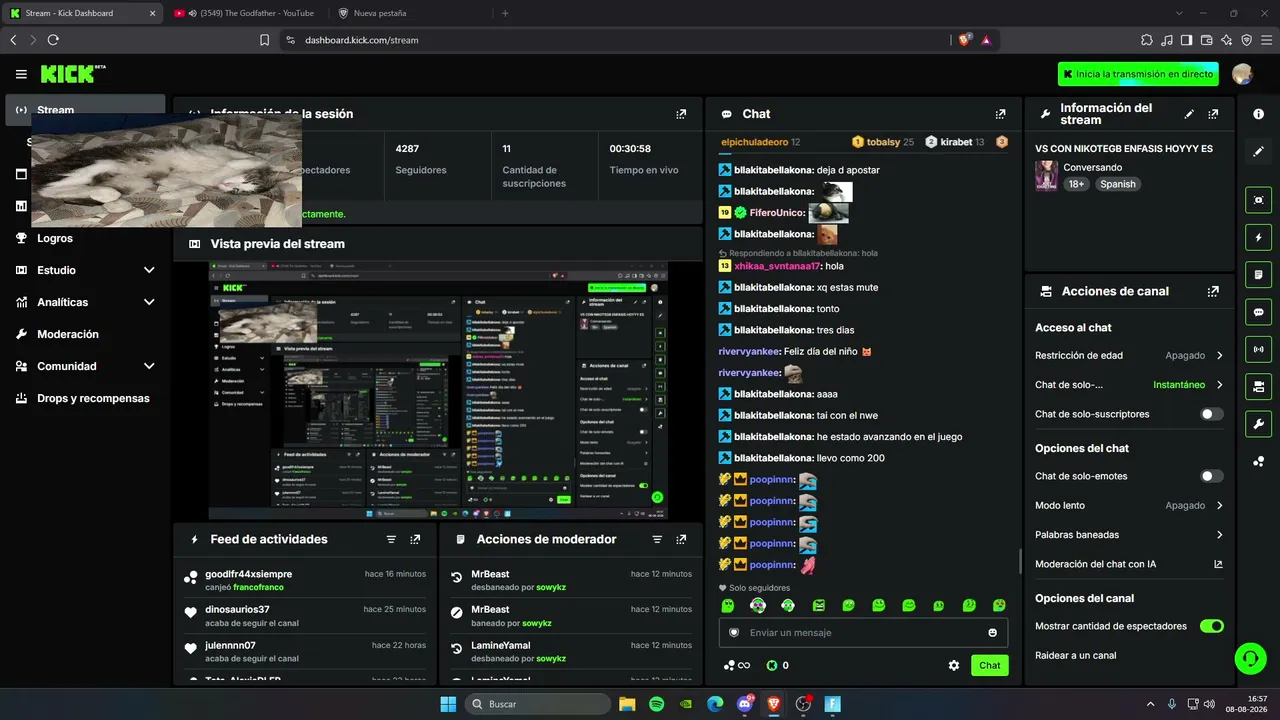This screenshot has height=720, width=1280.
Task: Pop out the Información de la sesión panel
Action: 681,114
